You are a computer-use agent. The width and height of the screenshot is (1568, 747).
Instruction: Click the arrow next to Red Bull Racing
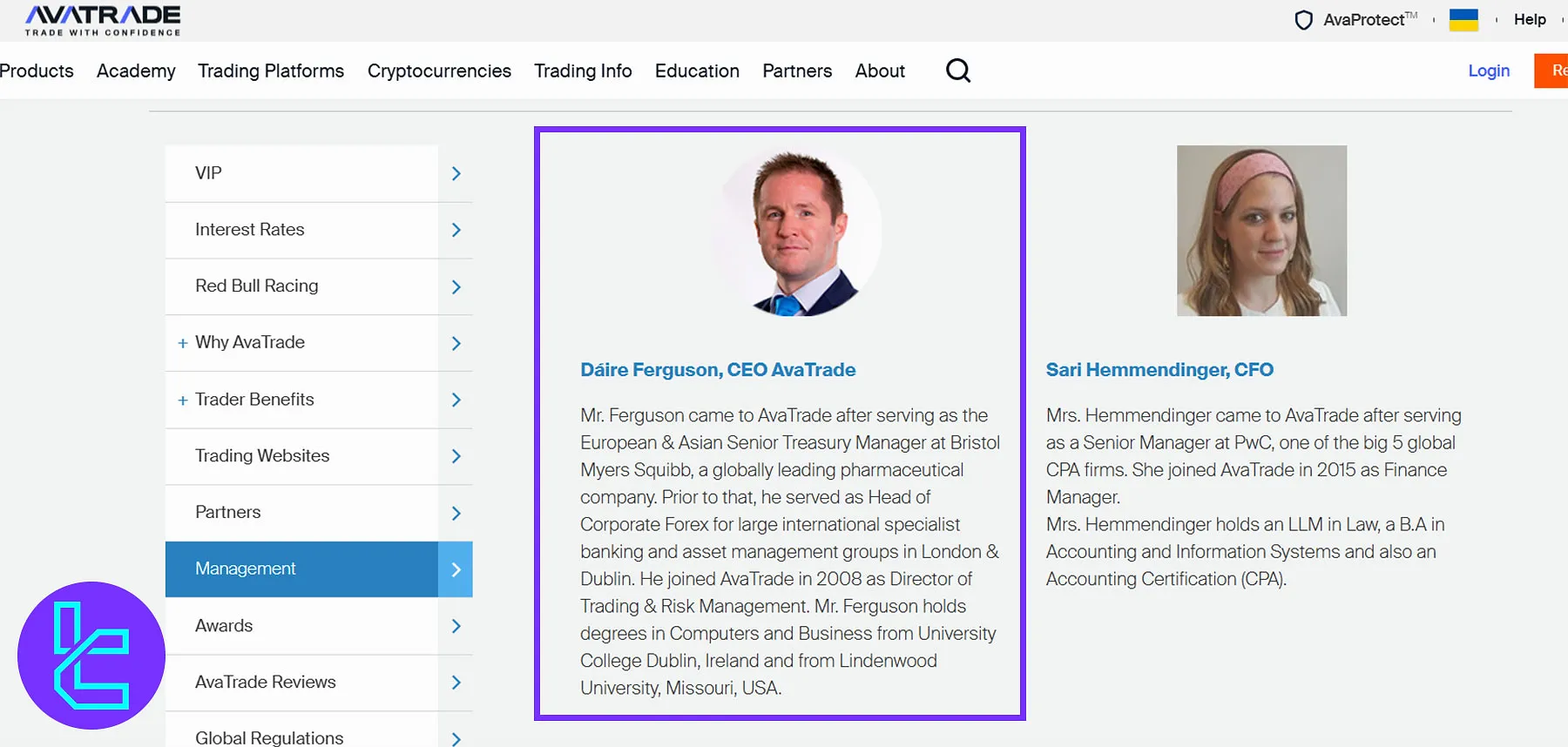(456, 286)
